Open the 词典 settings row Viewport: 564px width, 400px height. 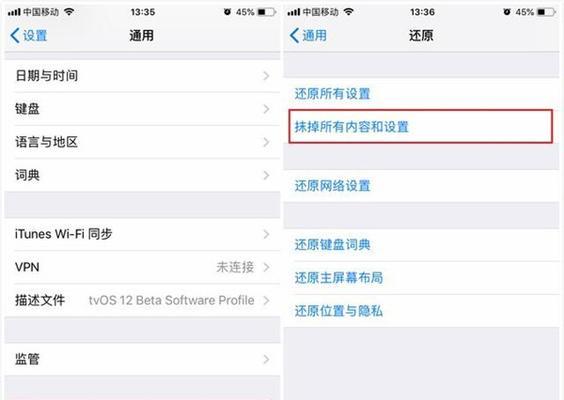(142, 175)
